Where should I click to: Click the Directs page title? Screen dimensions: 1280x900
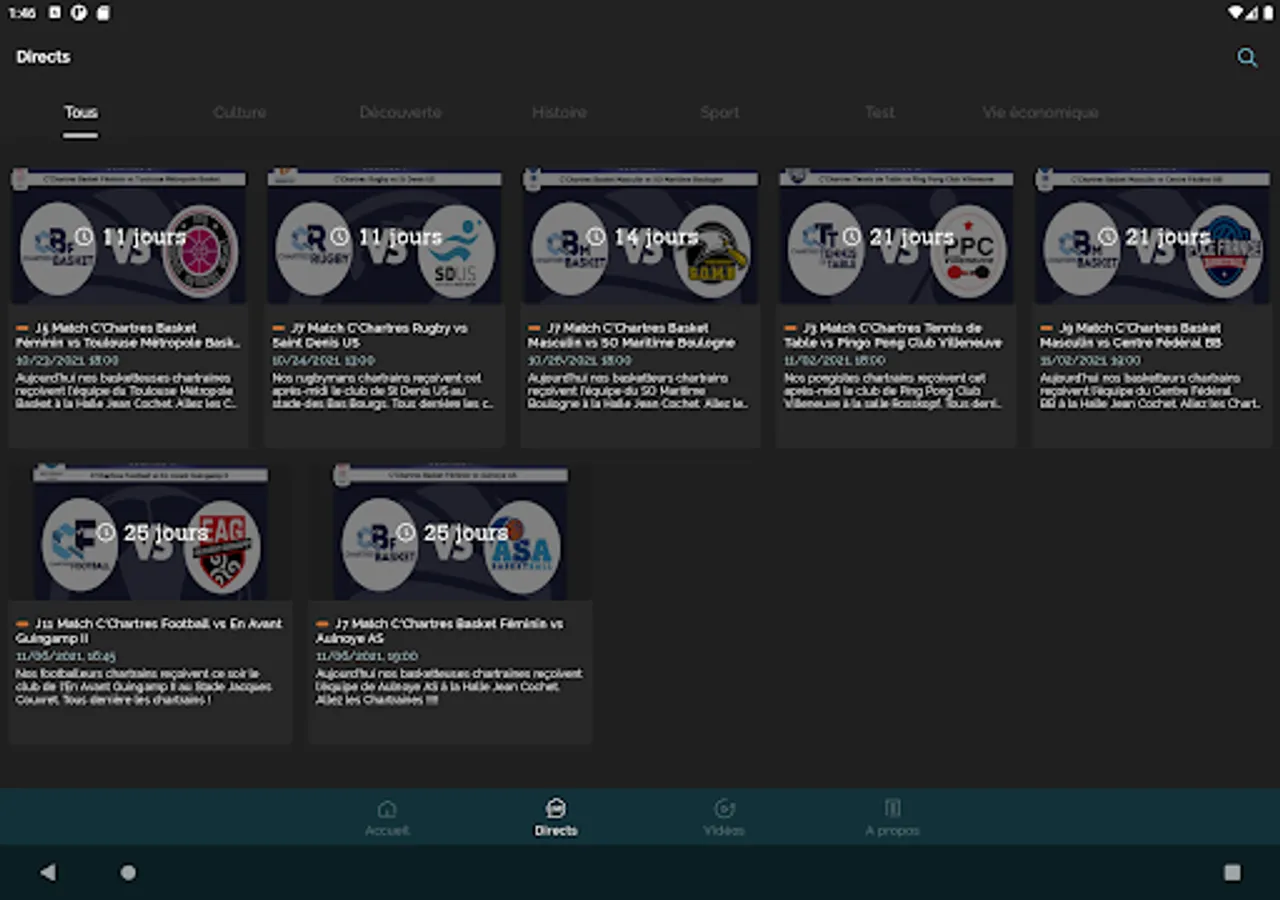tap(43, 57)
